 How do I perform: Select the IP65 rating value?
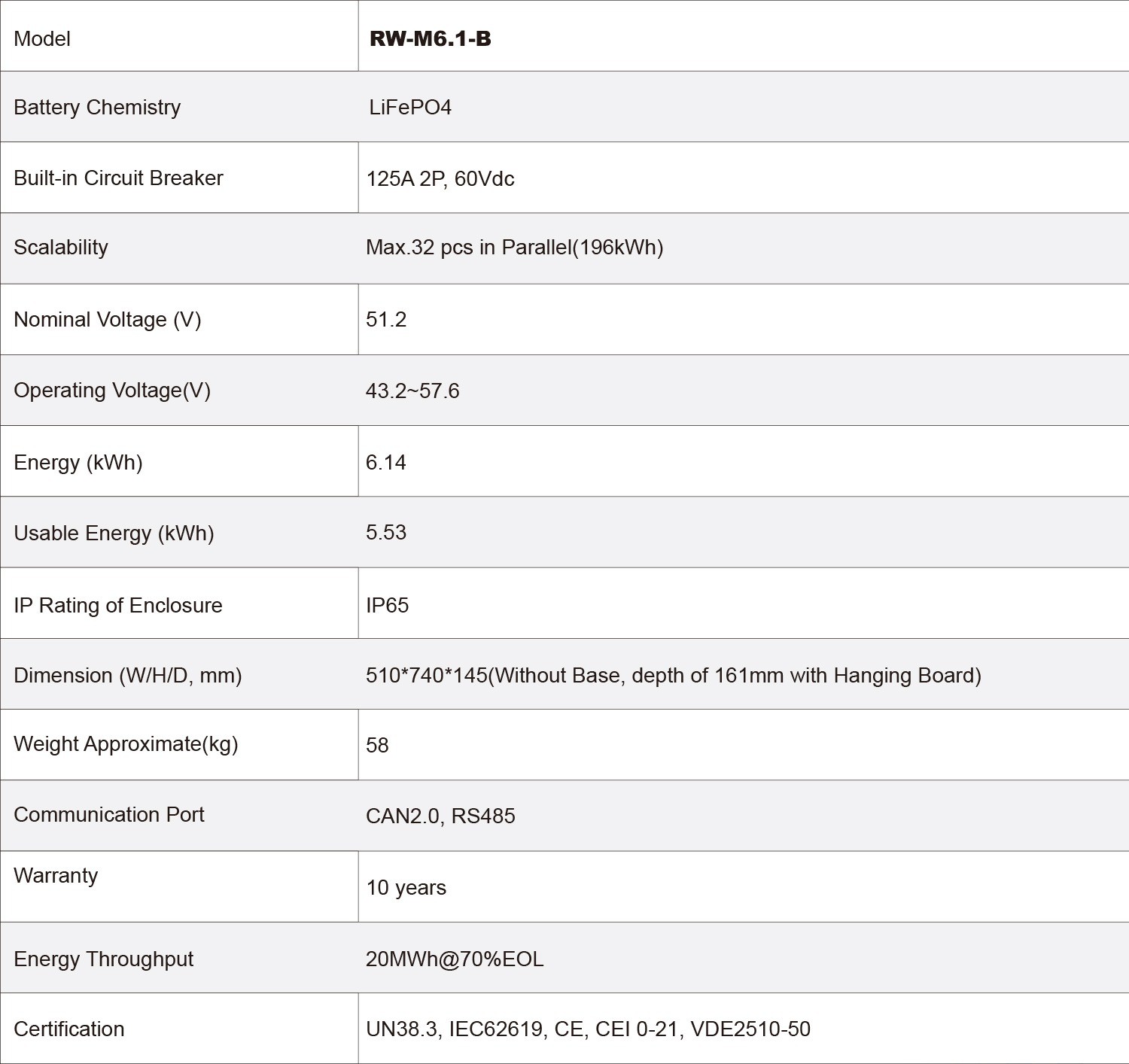pyautogui.click(x=387, y=606)
